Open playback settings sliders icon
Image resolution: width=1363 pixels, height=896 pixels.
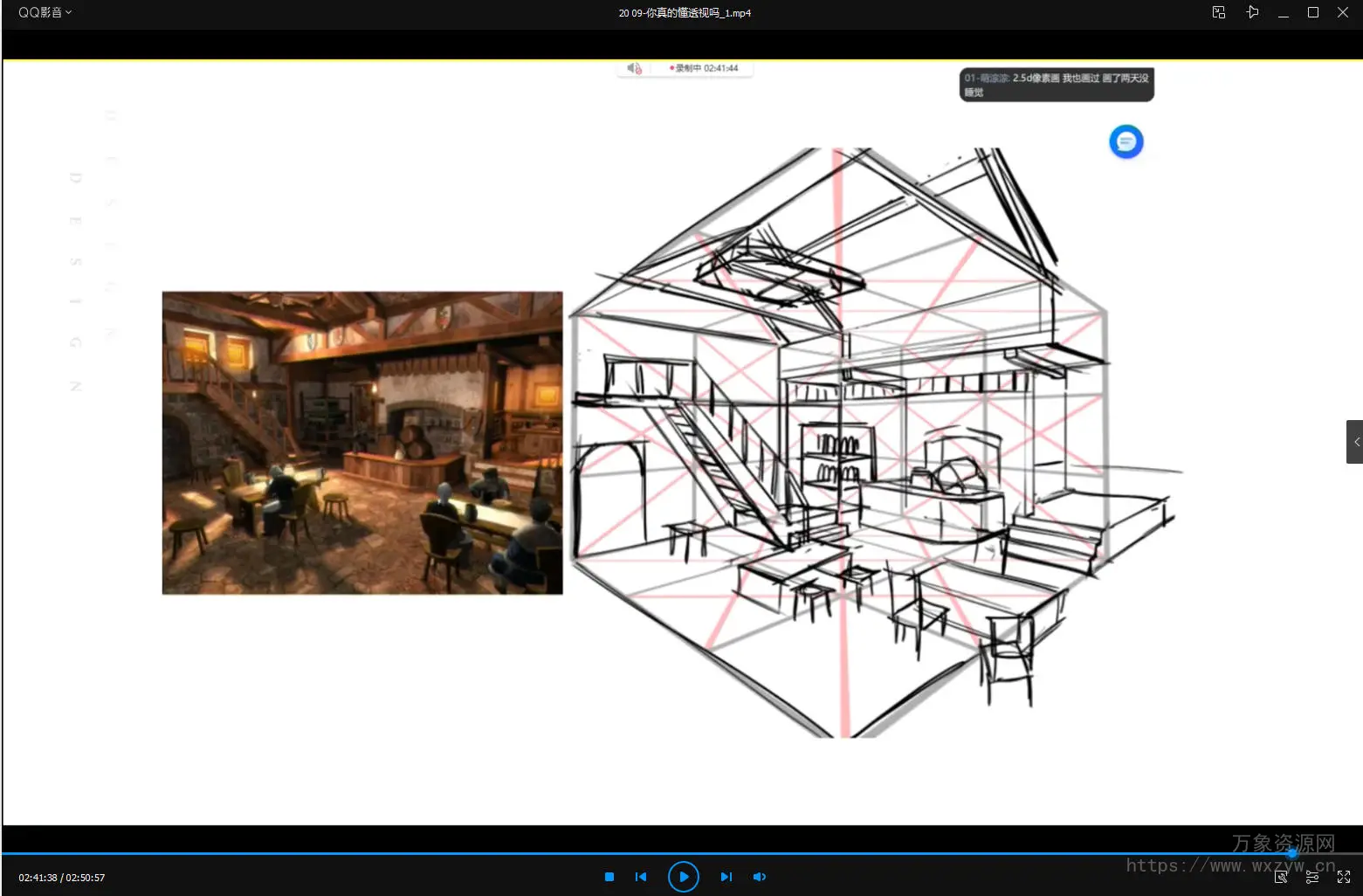coord(1312,877)
